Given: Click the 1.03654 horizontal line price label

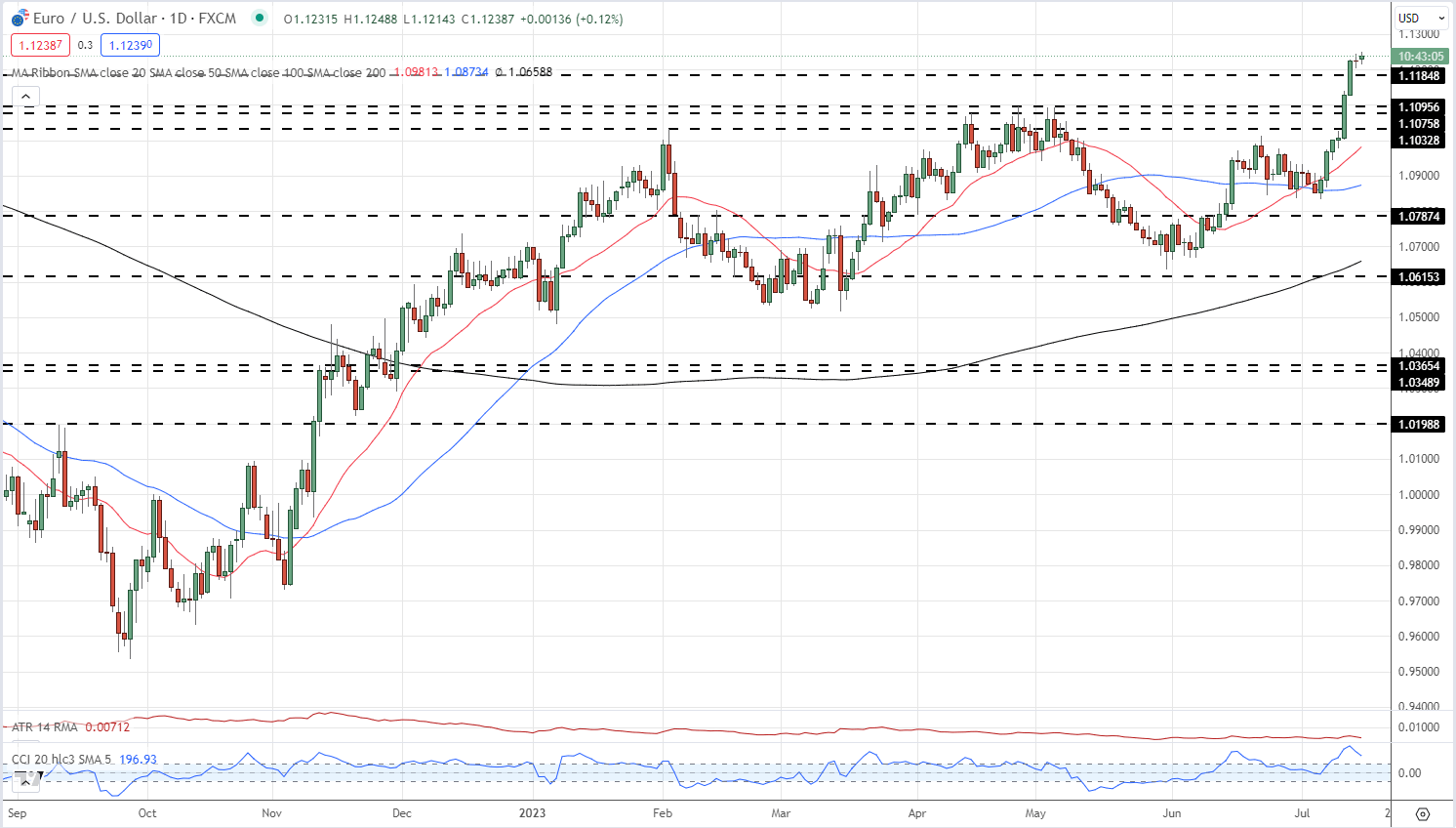Looking at the screenshot, I should [1419, 366].
